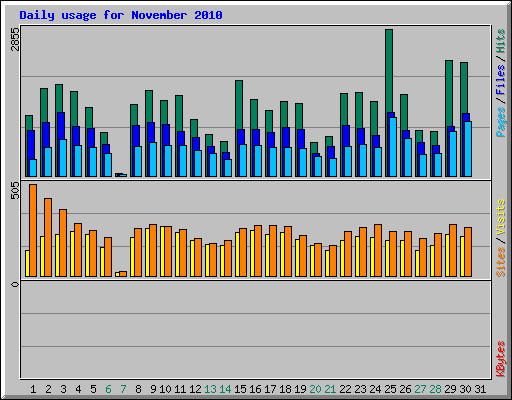Image resolution: width=512 pixels, height=400 pixels.
Task: Click day 23 on the date axis
Action: 360,389
